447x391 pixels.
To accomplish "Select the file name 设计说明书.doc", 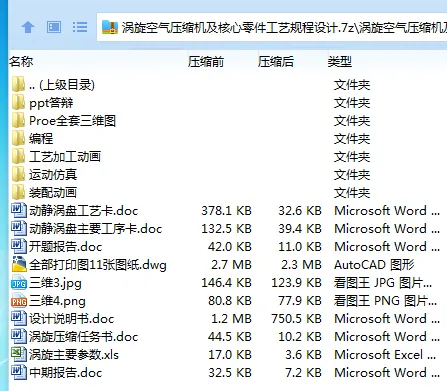I will 71,319.
